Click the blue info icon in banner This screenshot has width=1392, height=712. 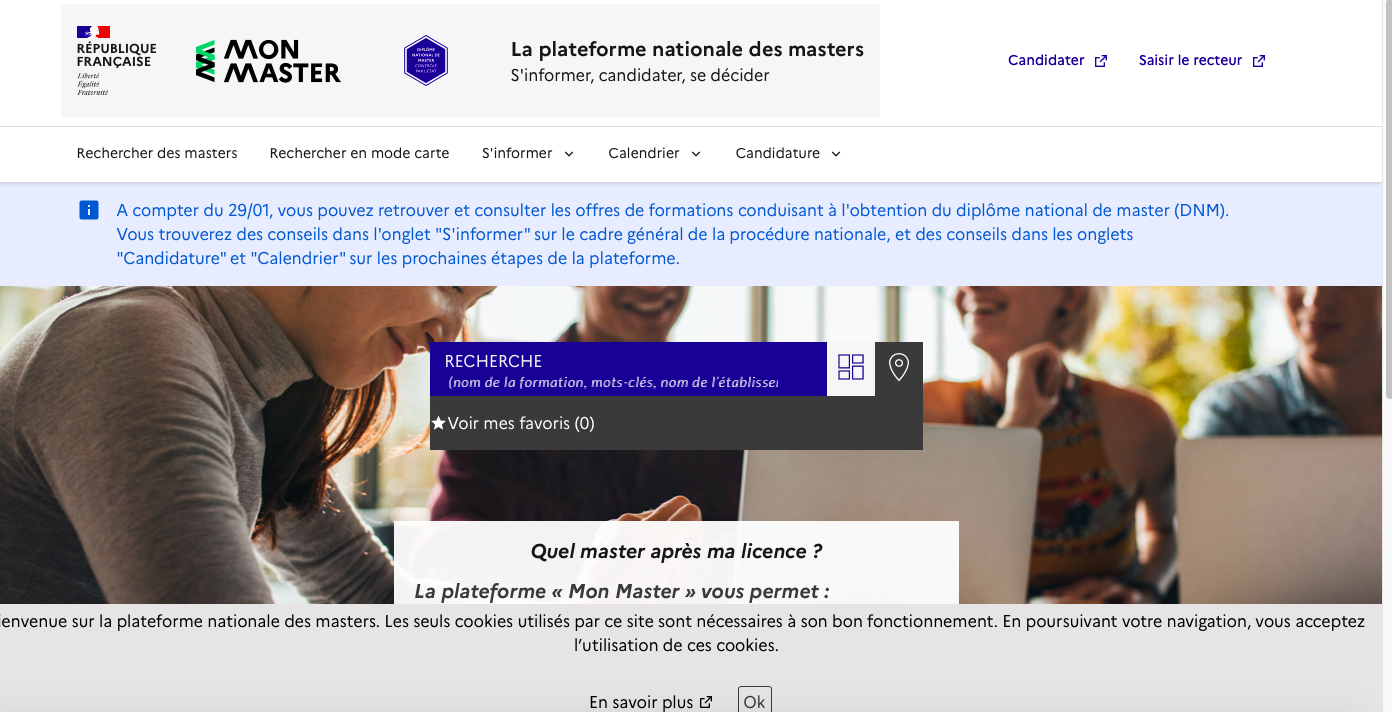89,210
